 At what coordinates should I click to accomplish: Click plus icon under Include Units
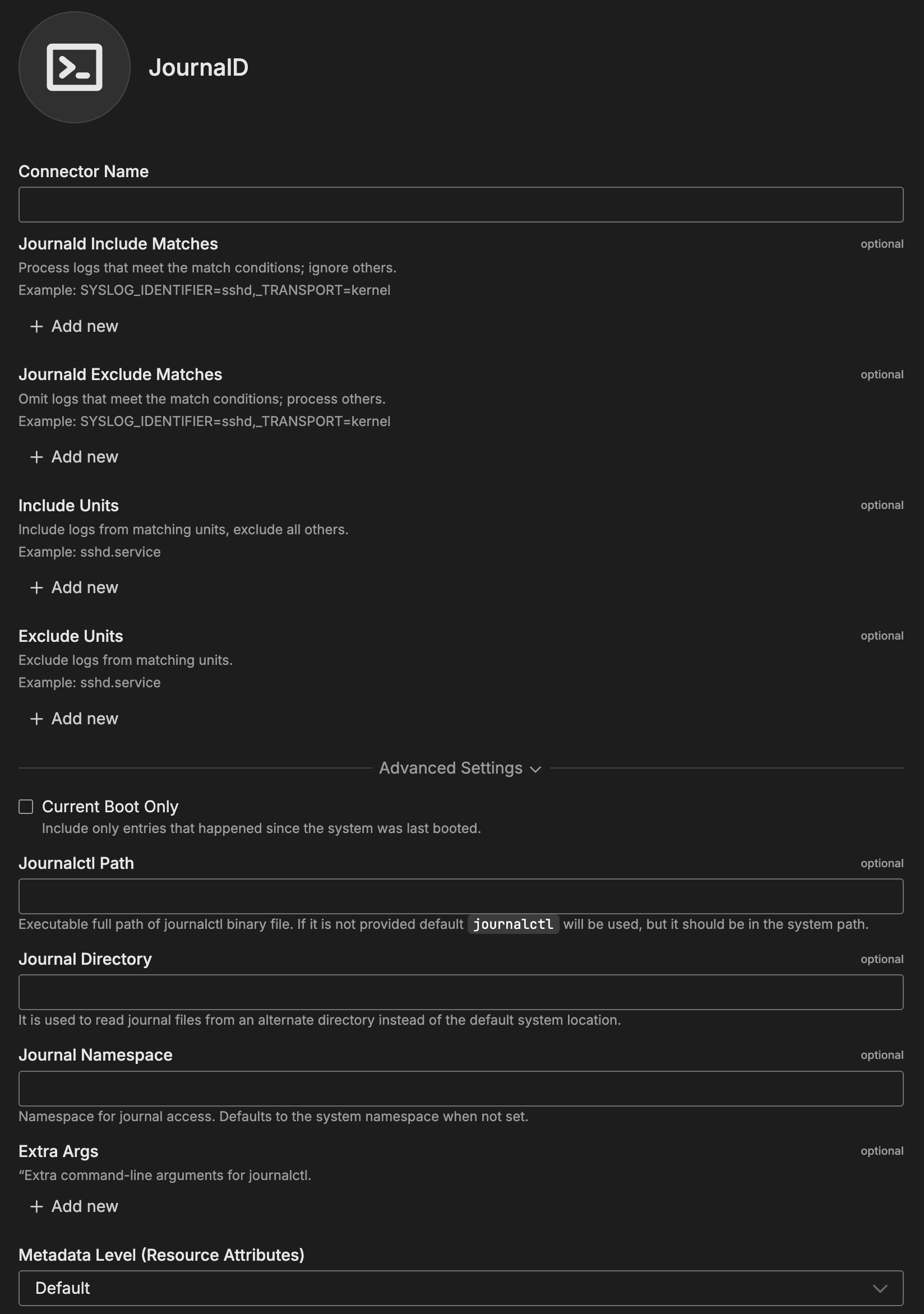[x=36, y=587]
